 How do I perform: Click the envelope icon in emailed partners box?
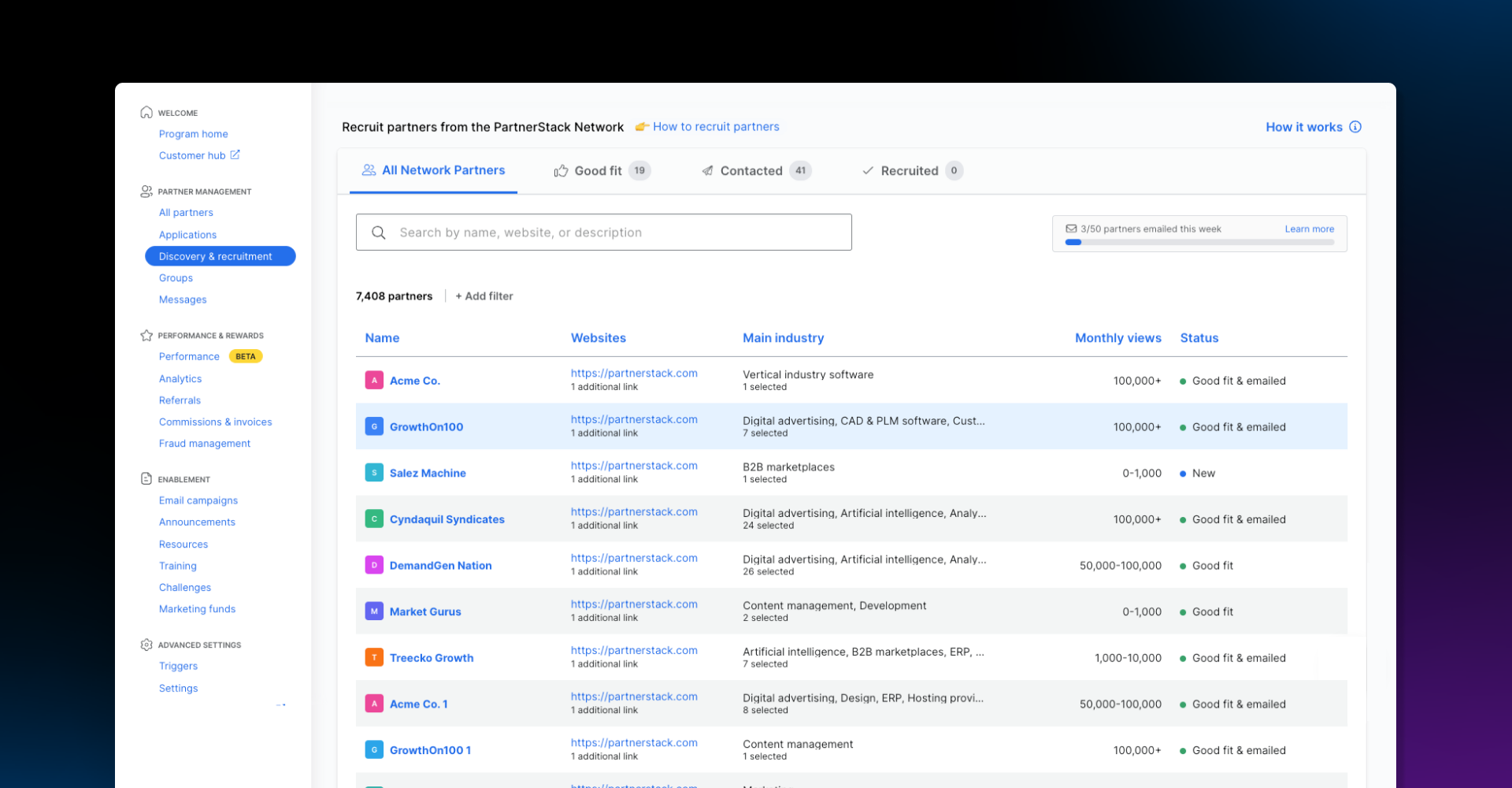[1071, 229]
